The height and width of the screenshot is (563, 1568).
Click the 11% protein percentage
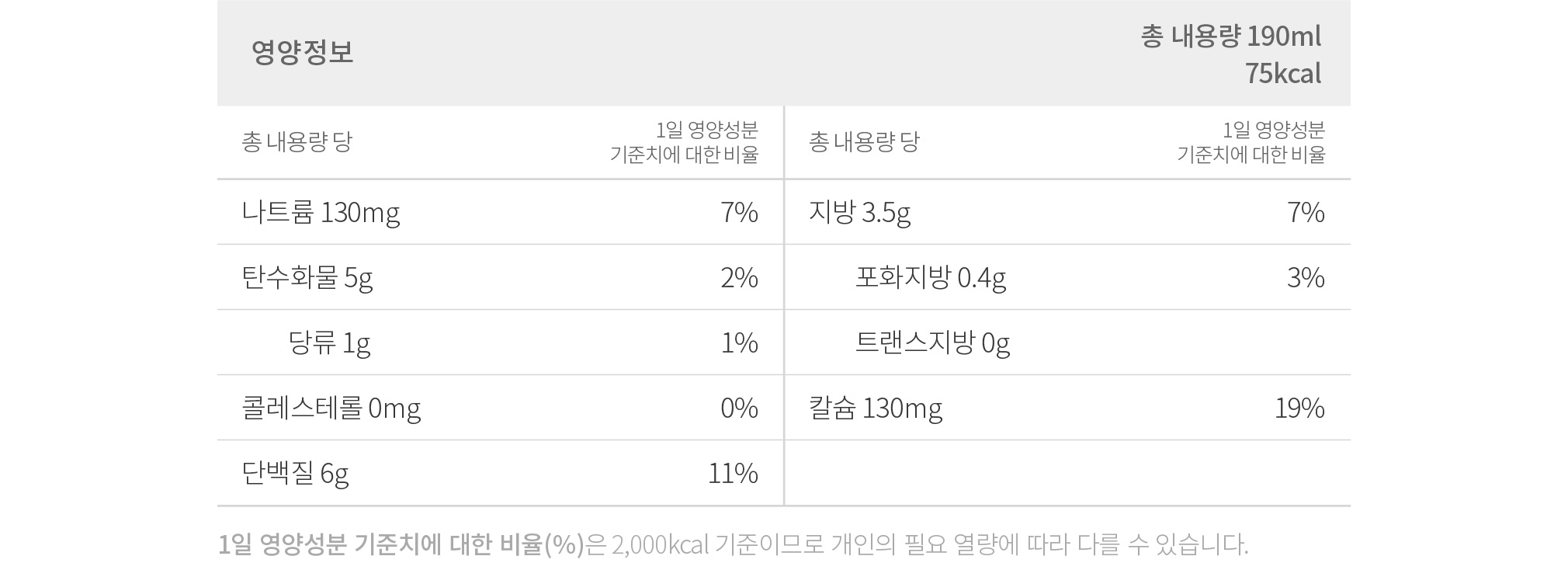[733, 473]
